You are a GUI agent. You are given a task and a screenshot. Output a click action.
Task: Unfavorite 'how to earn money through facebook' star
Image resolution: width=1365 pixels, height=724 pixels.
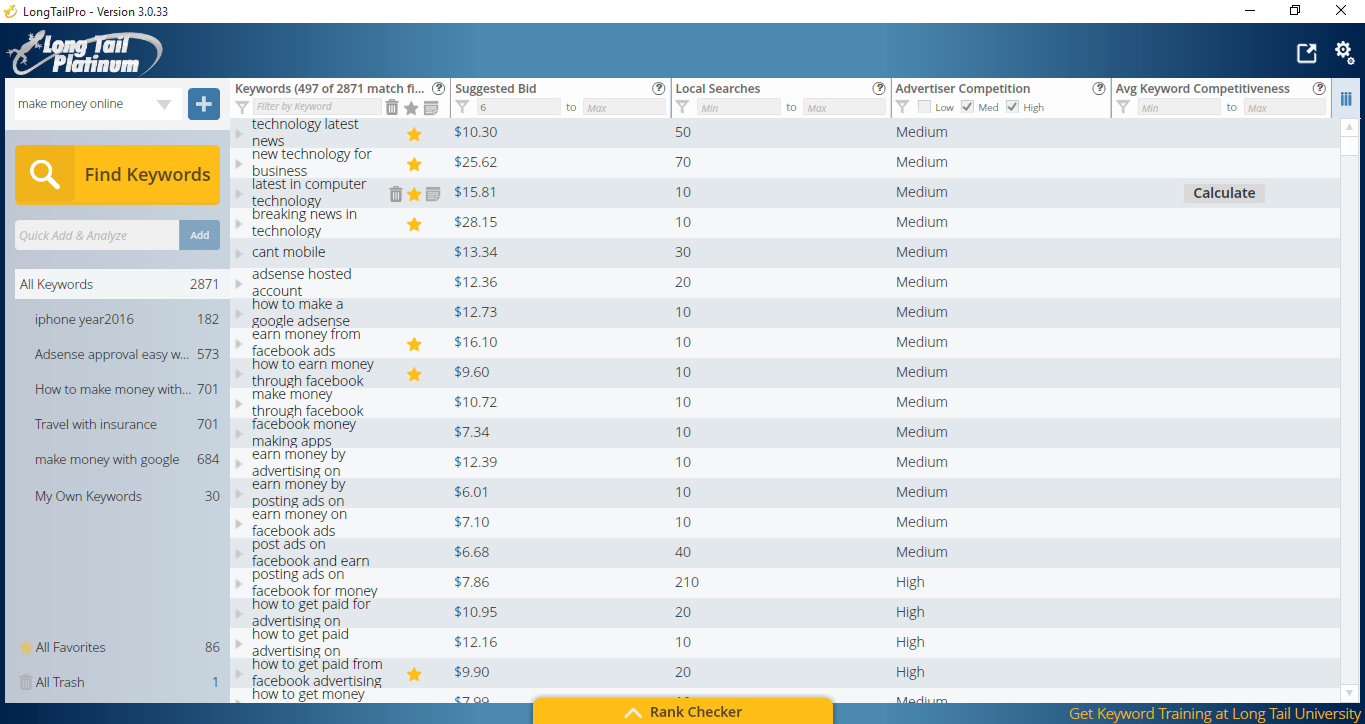[414, 374]
